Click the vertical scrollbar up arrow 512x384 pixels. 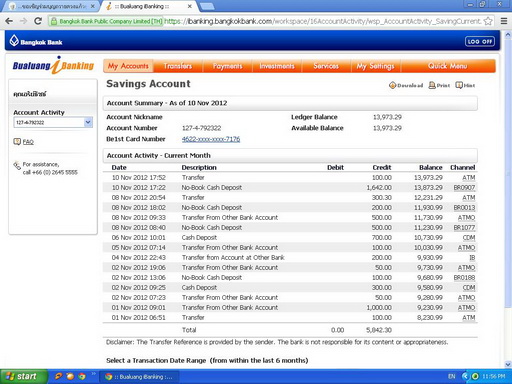[508, 34]
